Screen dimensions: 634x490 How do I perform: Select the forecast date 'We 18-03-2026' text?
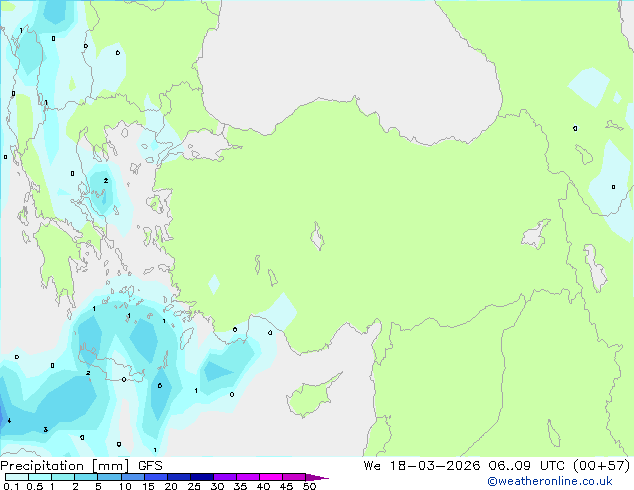click(422, 466)
